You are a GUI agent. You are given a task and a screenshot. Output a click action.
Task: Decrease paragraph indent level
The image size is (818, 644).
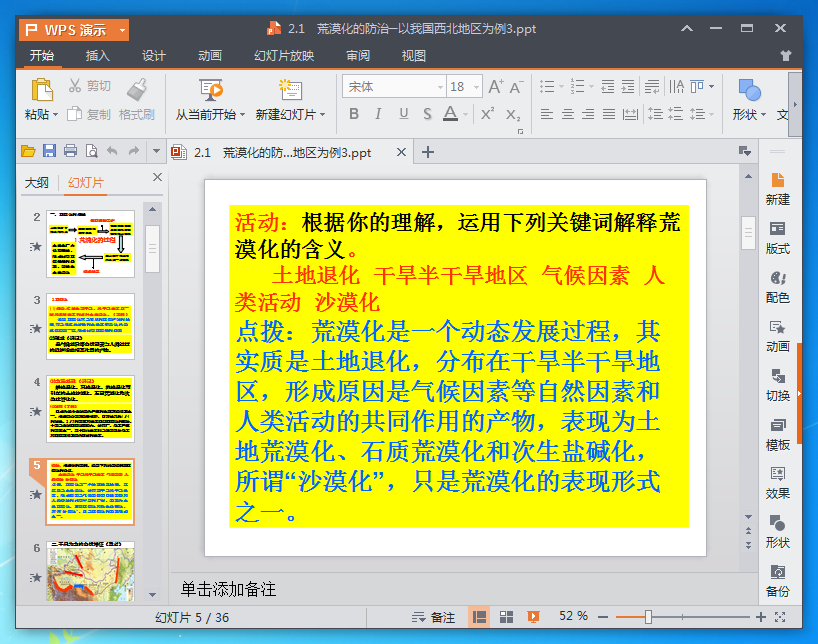[608, 87]
